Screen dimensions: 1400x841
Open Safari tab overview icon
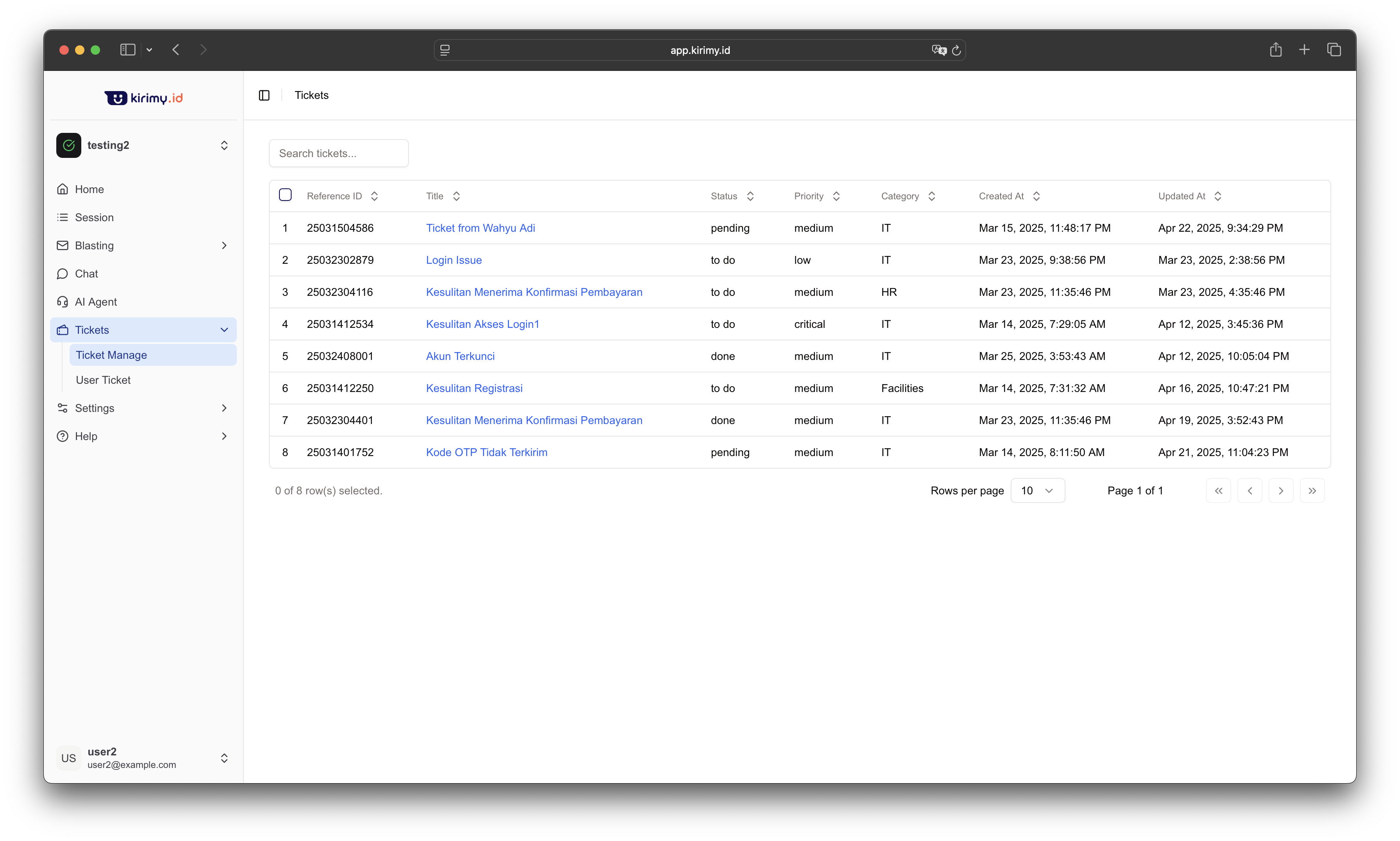1334,50
